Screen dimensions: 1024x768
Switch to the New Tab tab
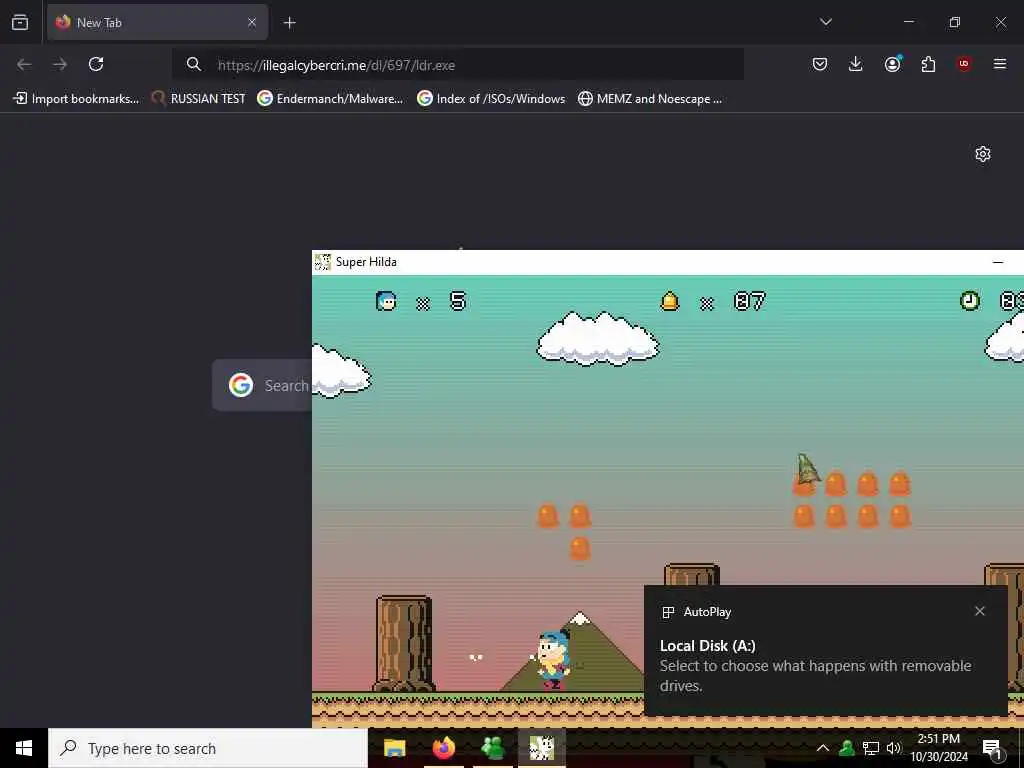click(157, 22)
